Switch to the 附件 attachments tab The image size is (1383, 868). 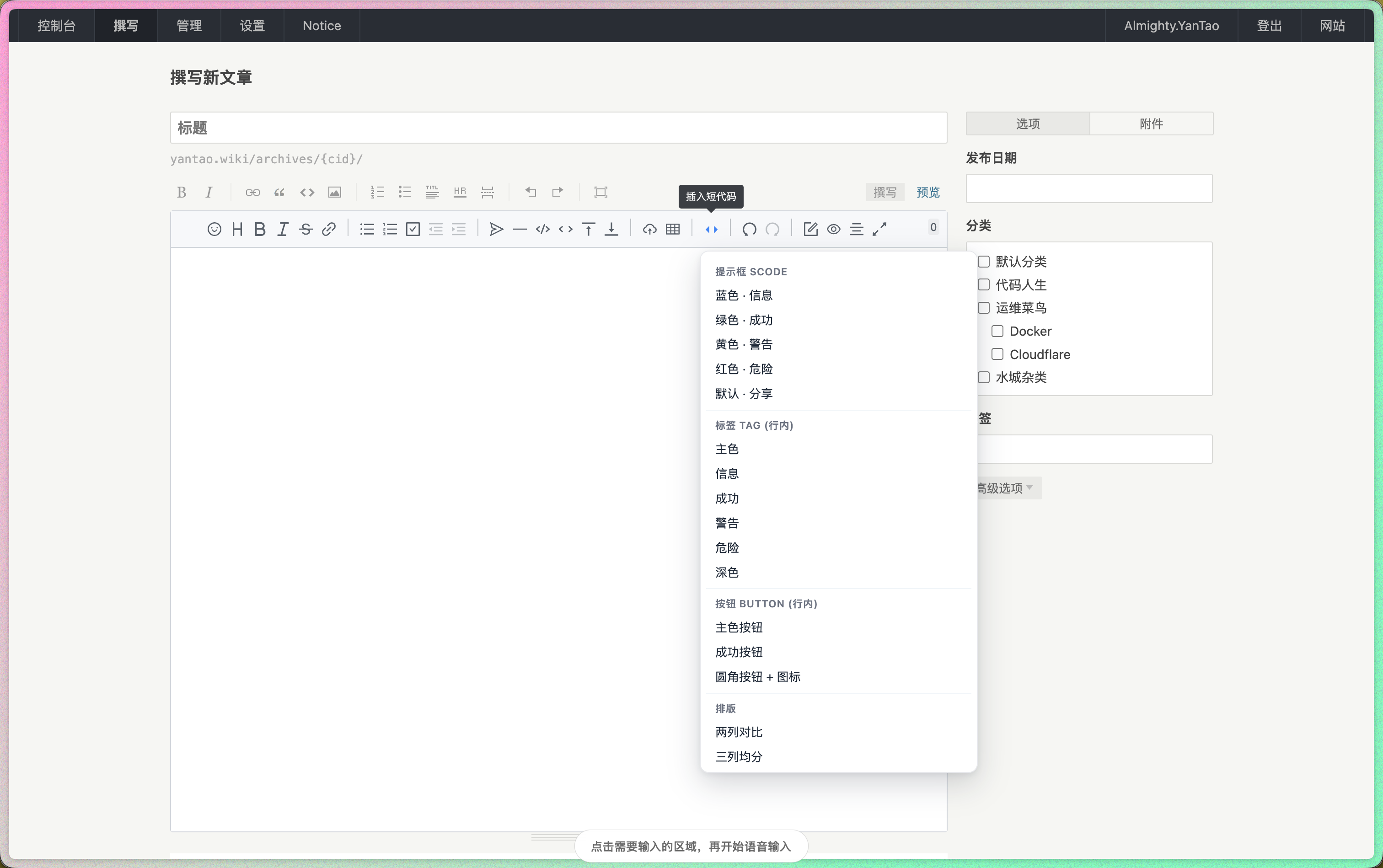[x=1151, y=124]
